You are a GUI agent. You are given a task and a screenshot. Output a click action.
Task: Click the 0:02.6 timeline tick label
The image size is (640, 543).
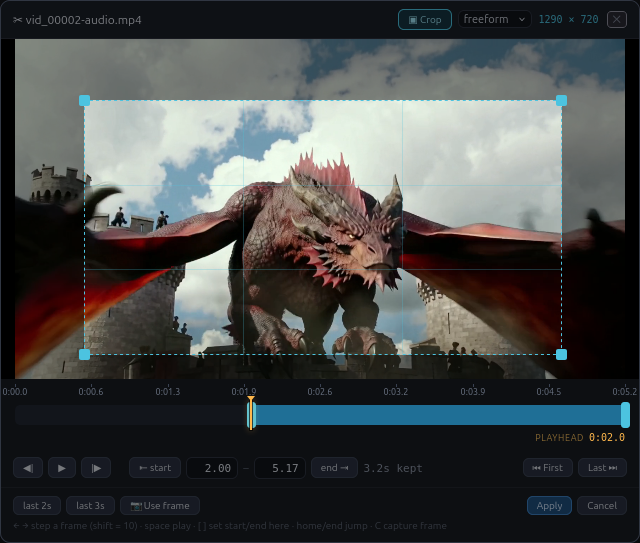(x=320, y=392)
